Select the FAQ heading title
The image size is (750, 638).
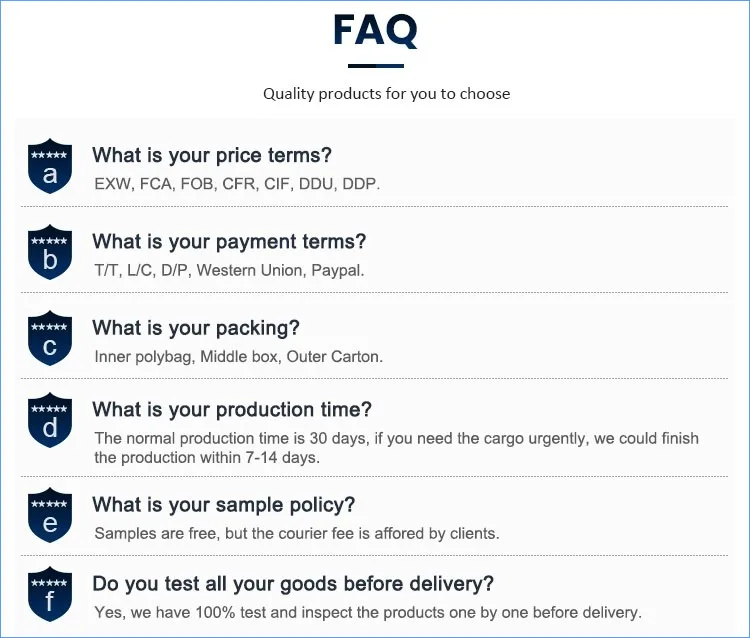pos(375,31)
